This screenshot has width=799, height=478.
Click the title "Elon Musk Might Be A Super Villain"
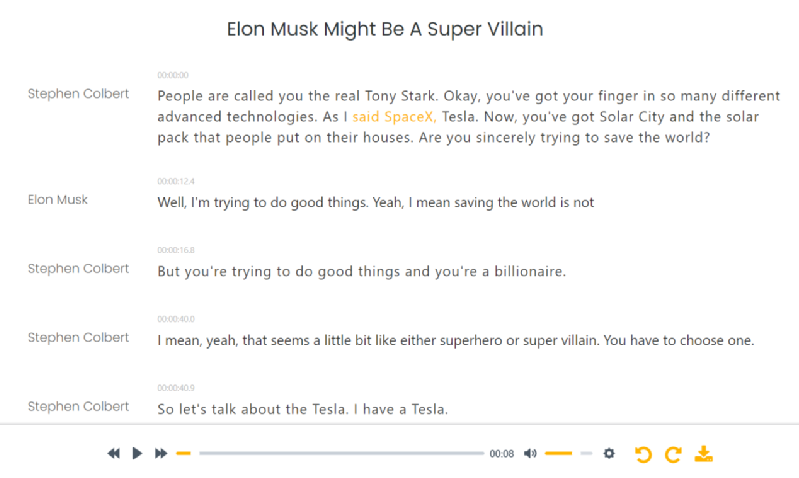[385, 29]
